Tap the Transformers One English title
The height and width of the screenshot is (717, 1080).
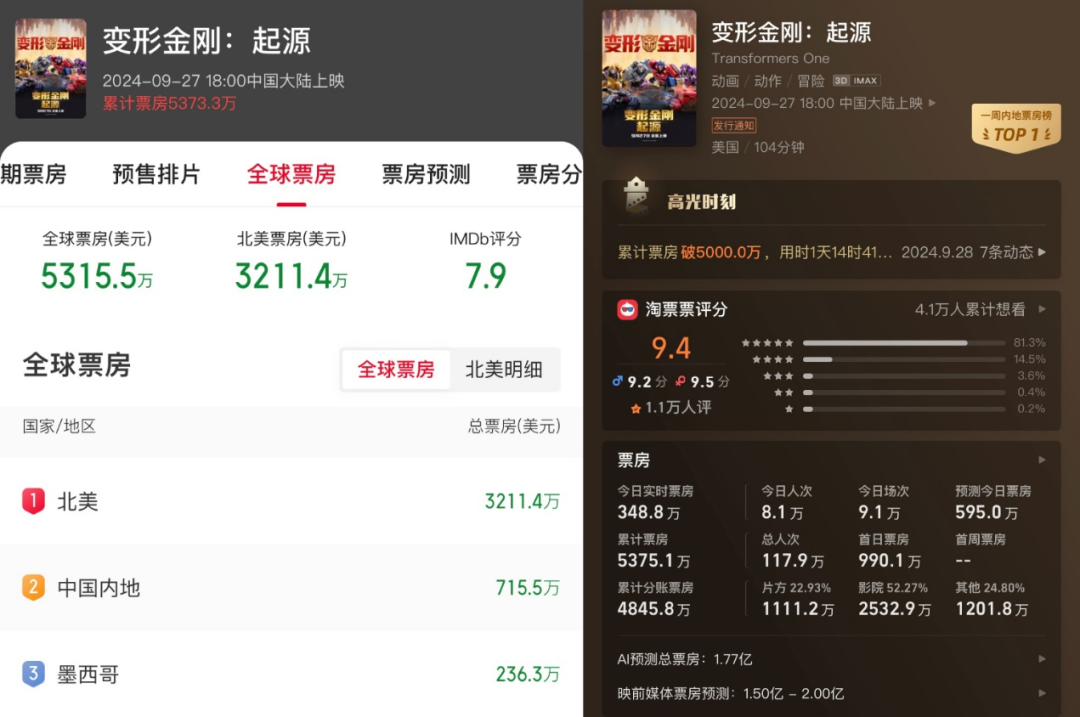click(770, 58)
